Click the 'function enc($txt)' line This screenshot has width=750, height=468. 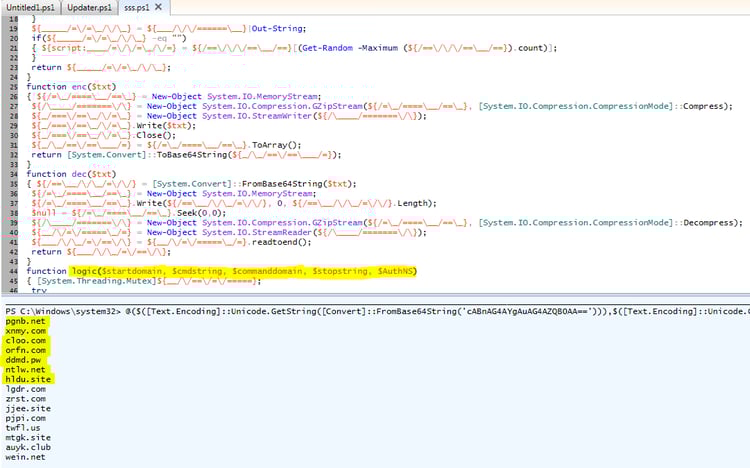(x=71, y=87)
